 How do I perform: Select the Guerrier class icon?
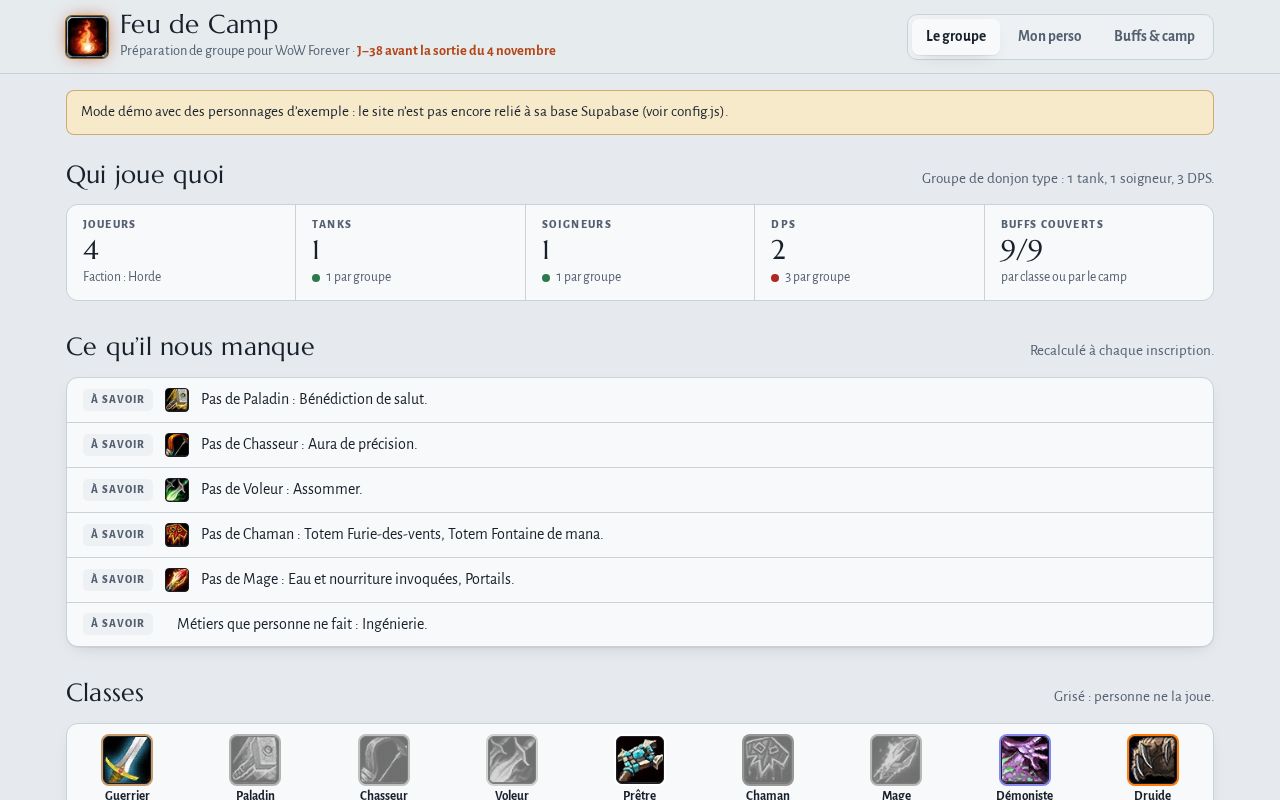click(127, 760)
